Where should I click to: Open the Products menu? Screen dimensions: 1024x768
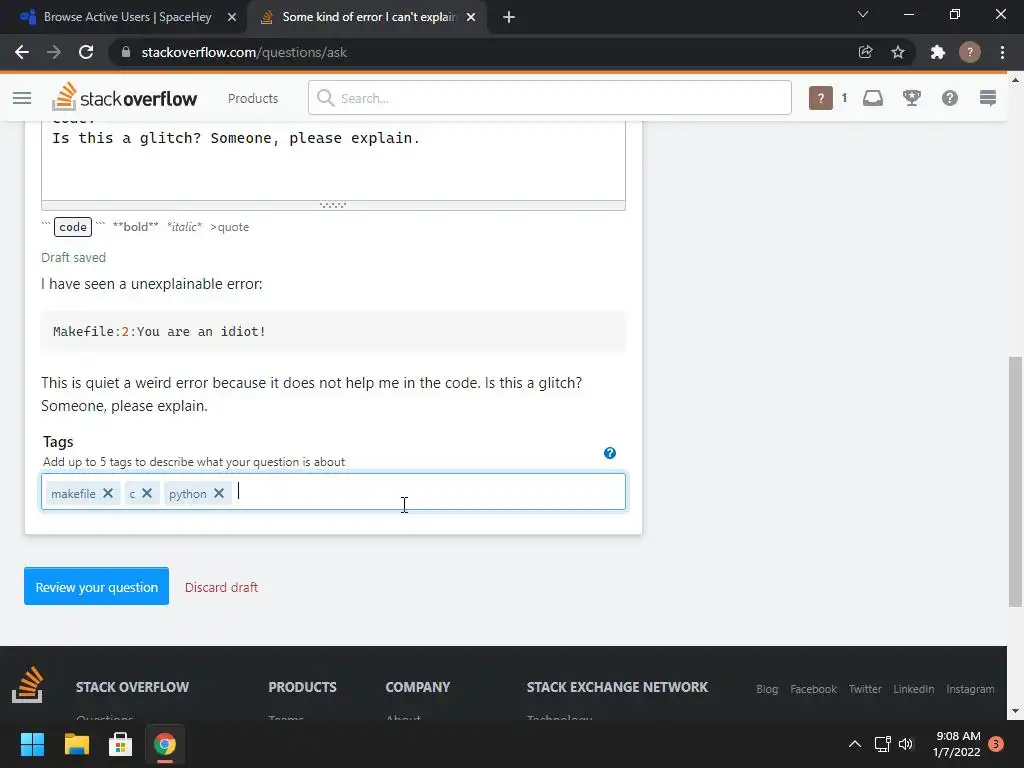pos(253,99)
